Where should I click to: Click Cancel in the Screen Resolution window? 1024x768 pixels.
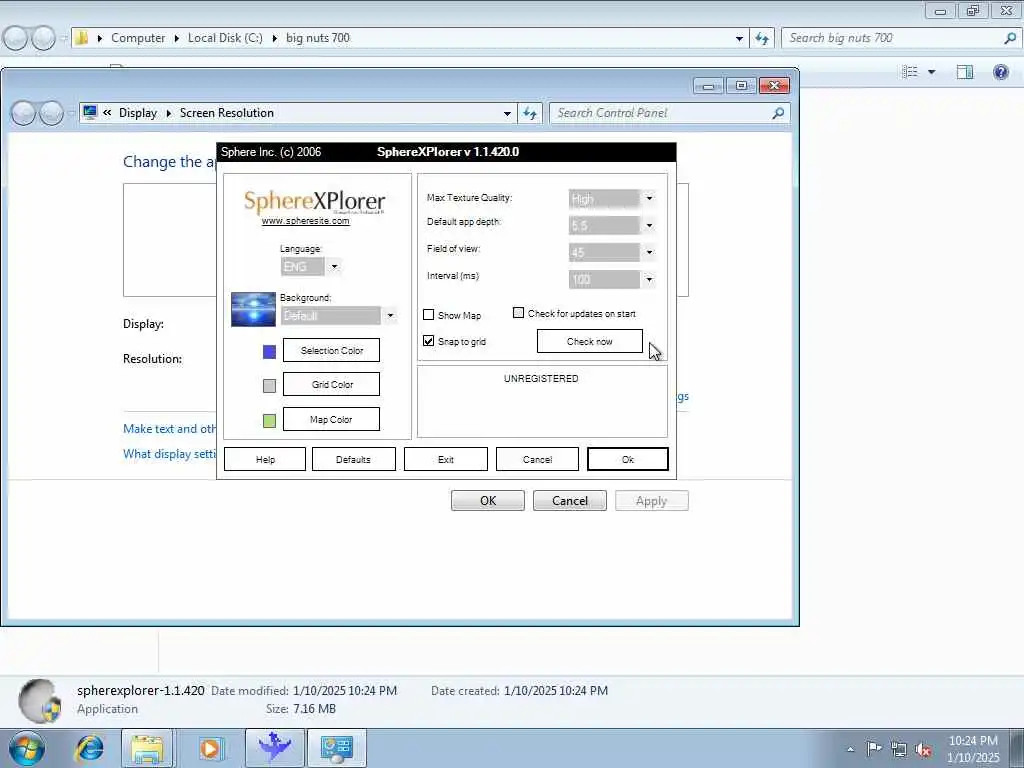569,501
